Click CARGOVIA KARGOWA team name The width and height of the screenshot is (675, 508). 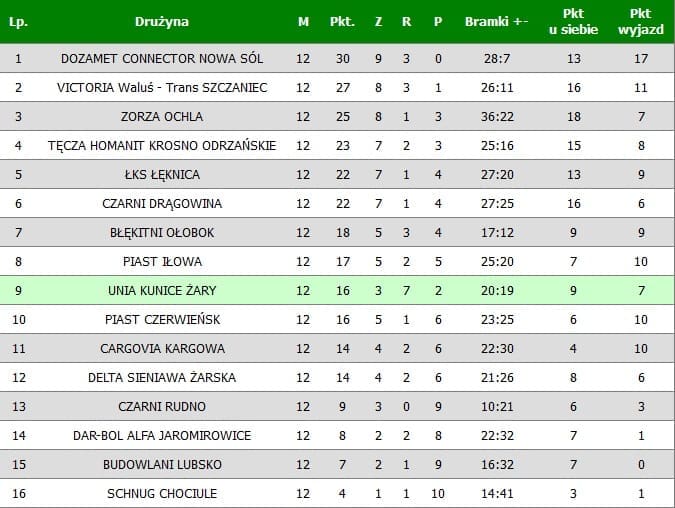(161, 349)
